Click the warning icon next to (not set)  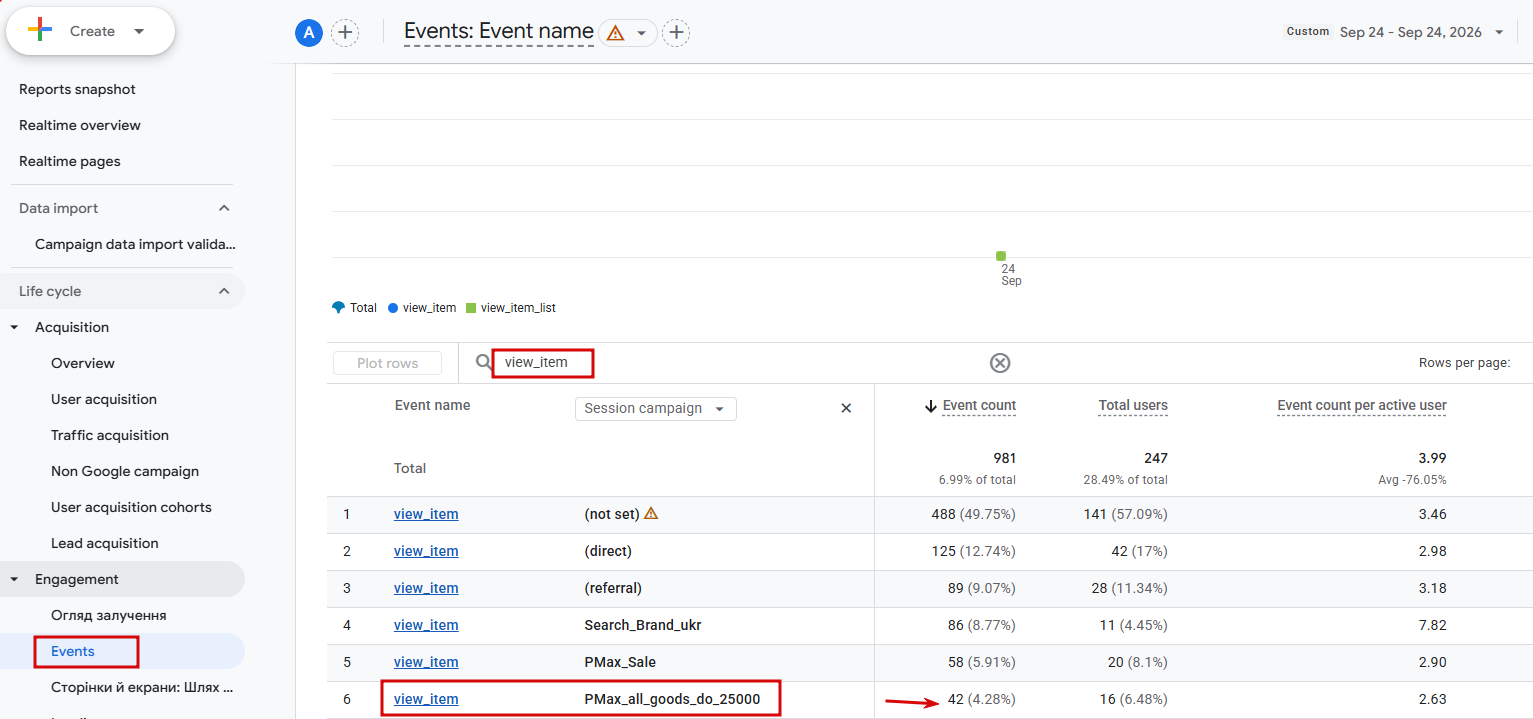(651, 514)
